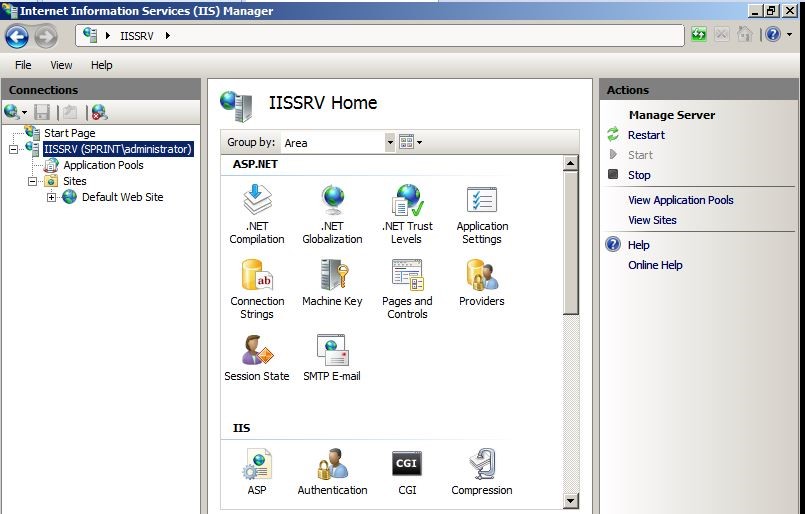Click scroll down arrow in feature list
This screenshot has width=805, height=514.
[570, 501]
